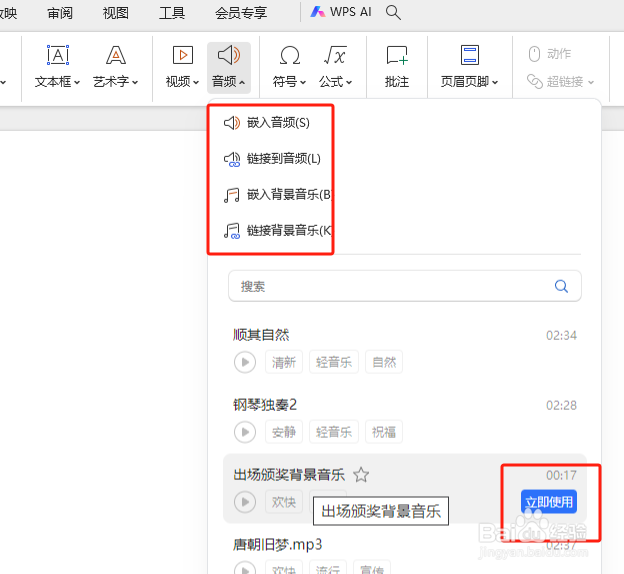Click the WPS AI logo icon
Screen dimensions: 624x574
tap(318, 12)
